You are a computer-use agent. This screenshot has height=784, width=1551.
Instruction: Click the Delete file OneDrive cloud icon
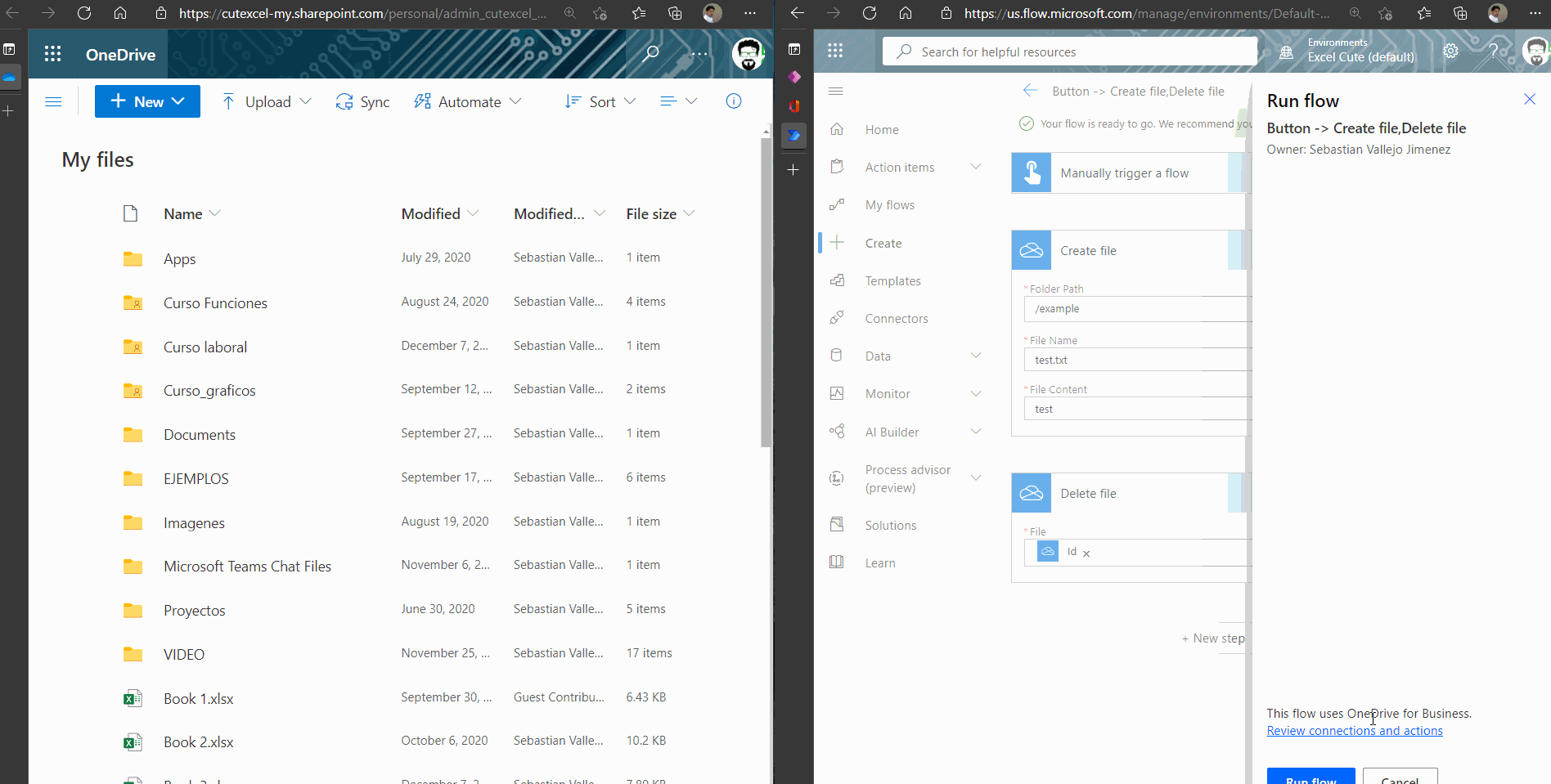click(x=1032, y=493)
